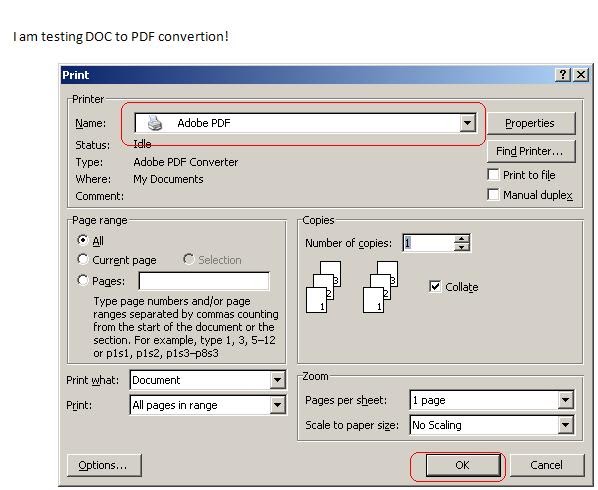
Task: Open the All pages in range dropdown
Action: click(x=277, y=405)
